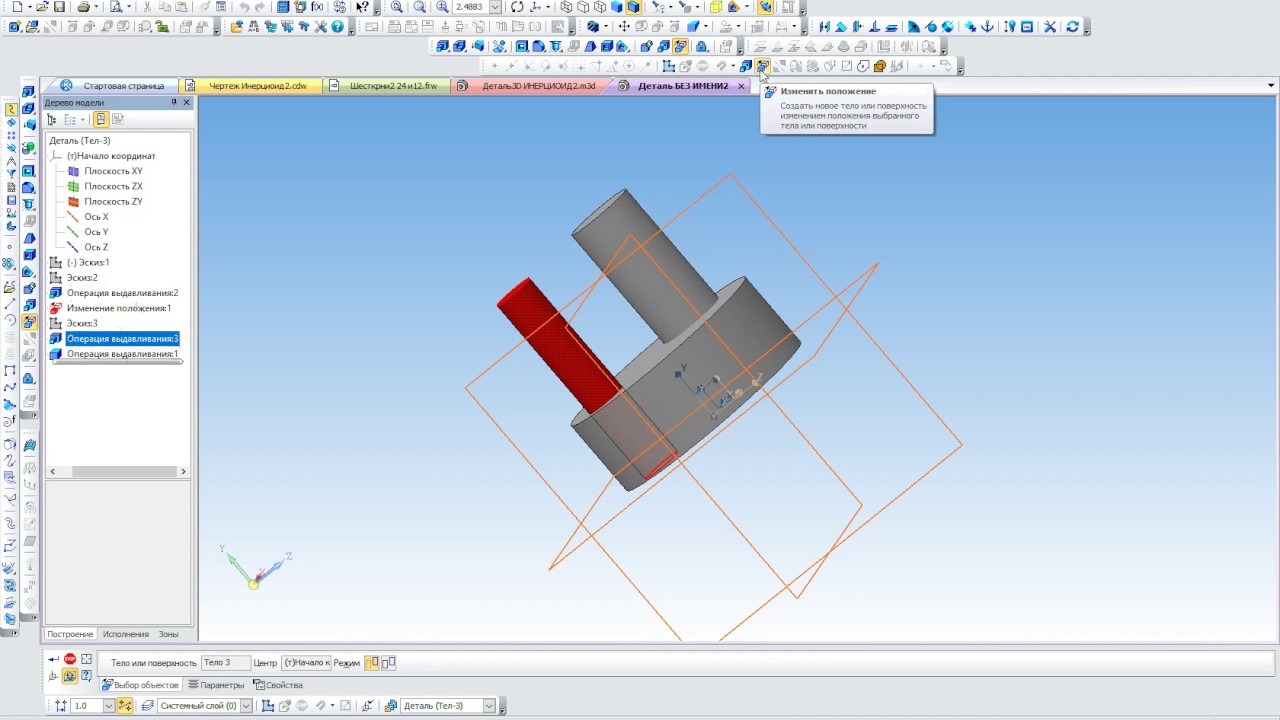Open the 1.0 step dropdown
Screen dimensions: 1280x720
pos(108,706)
